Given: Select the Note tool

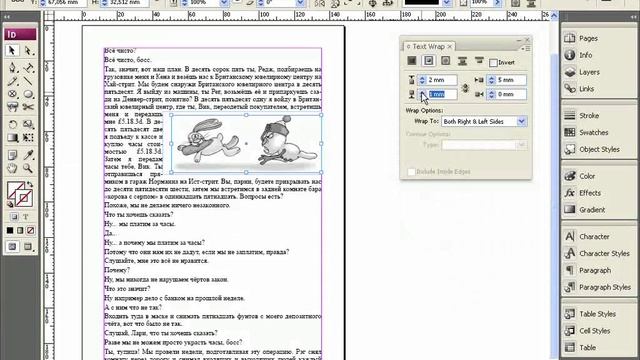Looking at the screenshot, I should (x=12, y=155).
